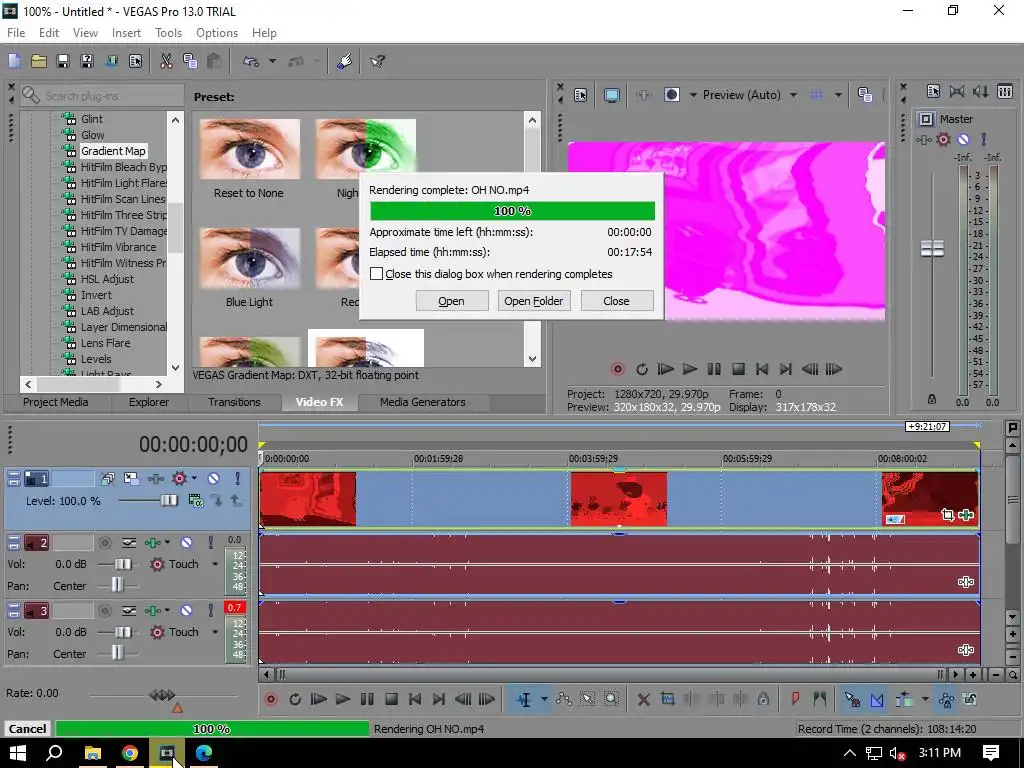Open Project Video Properties icon in preview
This screenshot has height=768, width=1024.
click(581, 95)
